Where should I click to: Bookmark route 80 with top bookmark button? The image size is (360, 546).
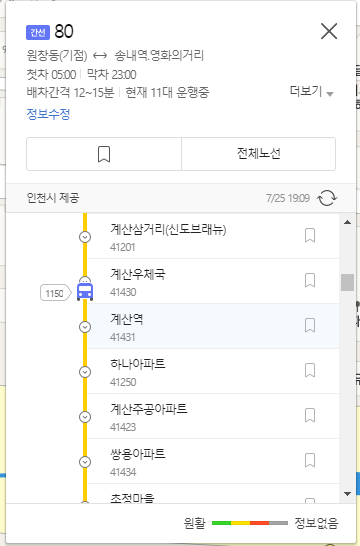pos(104,154)
